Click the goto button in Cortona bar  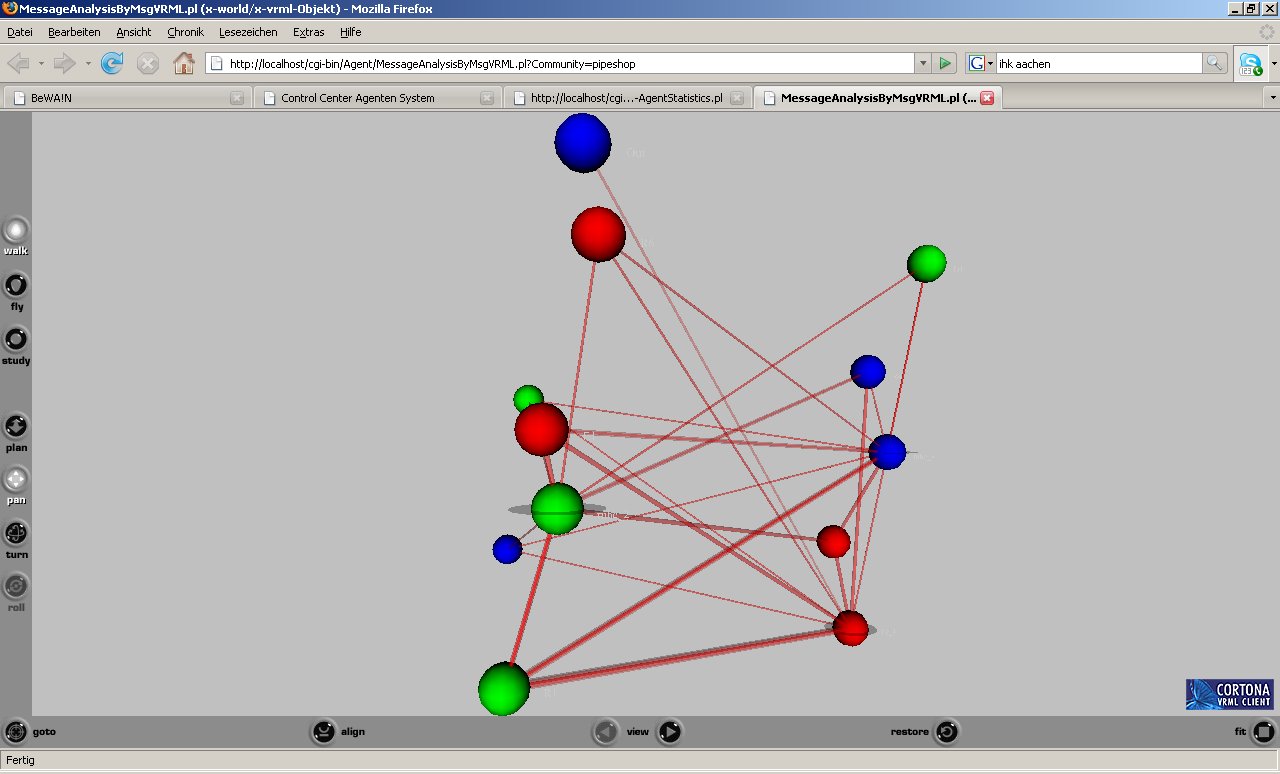click(16, 732)
